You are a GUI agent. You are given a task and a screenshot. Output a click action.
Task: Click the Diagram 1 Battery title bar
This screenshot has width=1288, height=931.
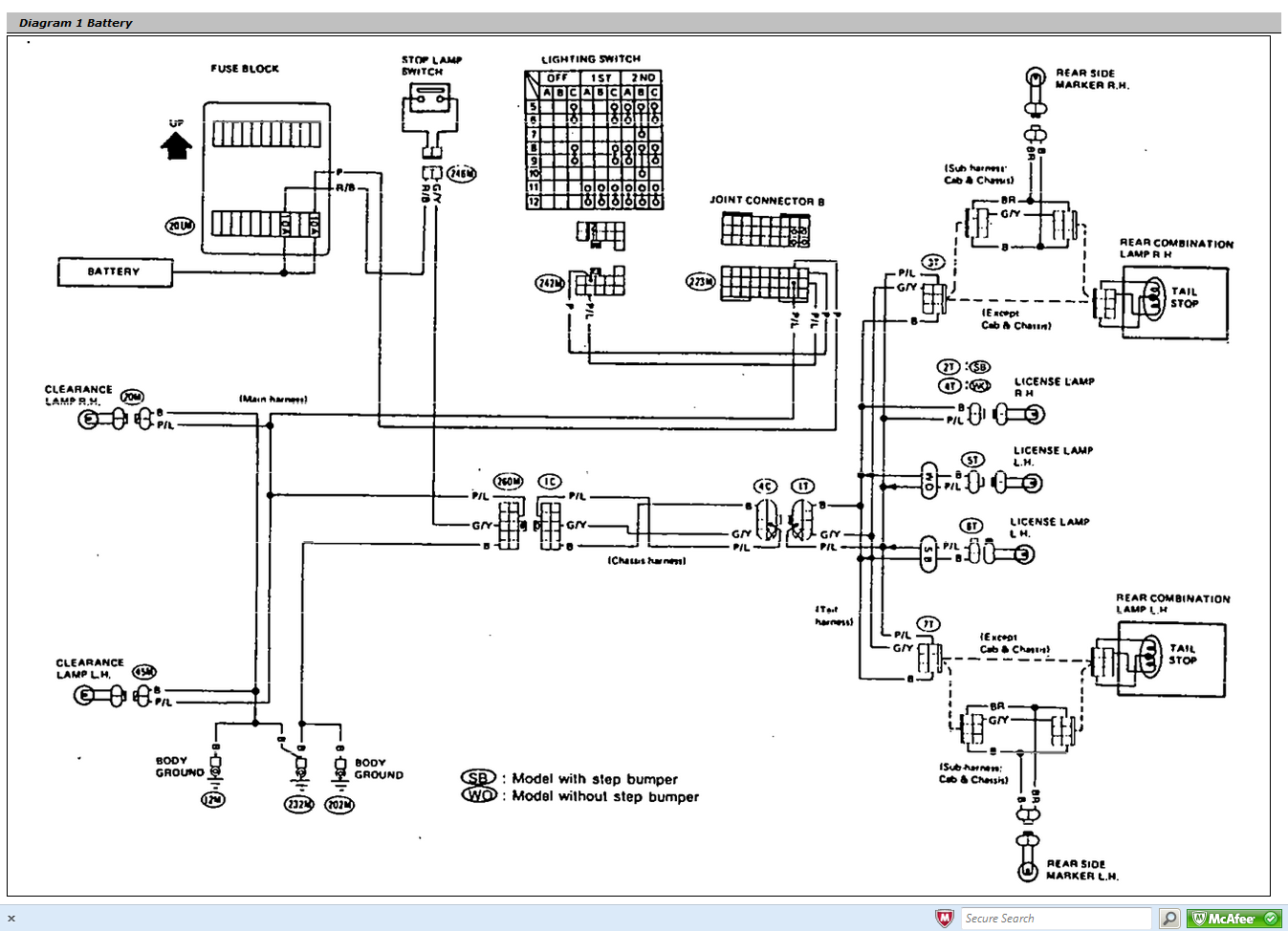tap(76, 21)
